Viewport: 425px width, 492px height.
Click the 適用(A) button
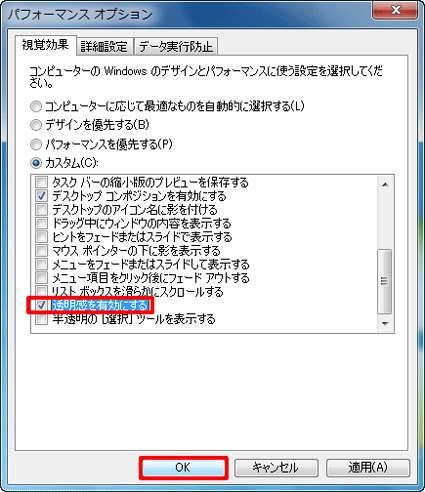368,468
